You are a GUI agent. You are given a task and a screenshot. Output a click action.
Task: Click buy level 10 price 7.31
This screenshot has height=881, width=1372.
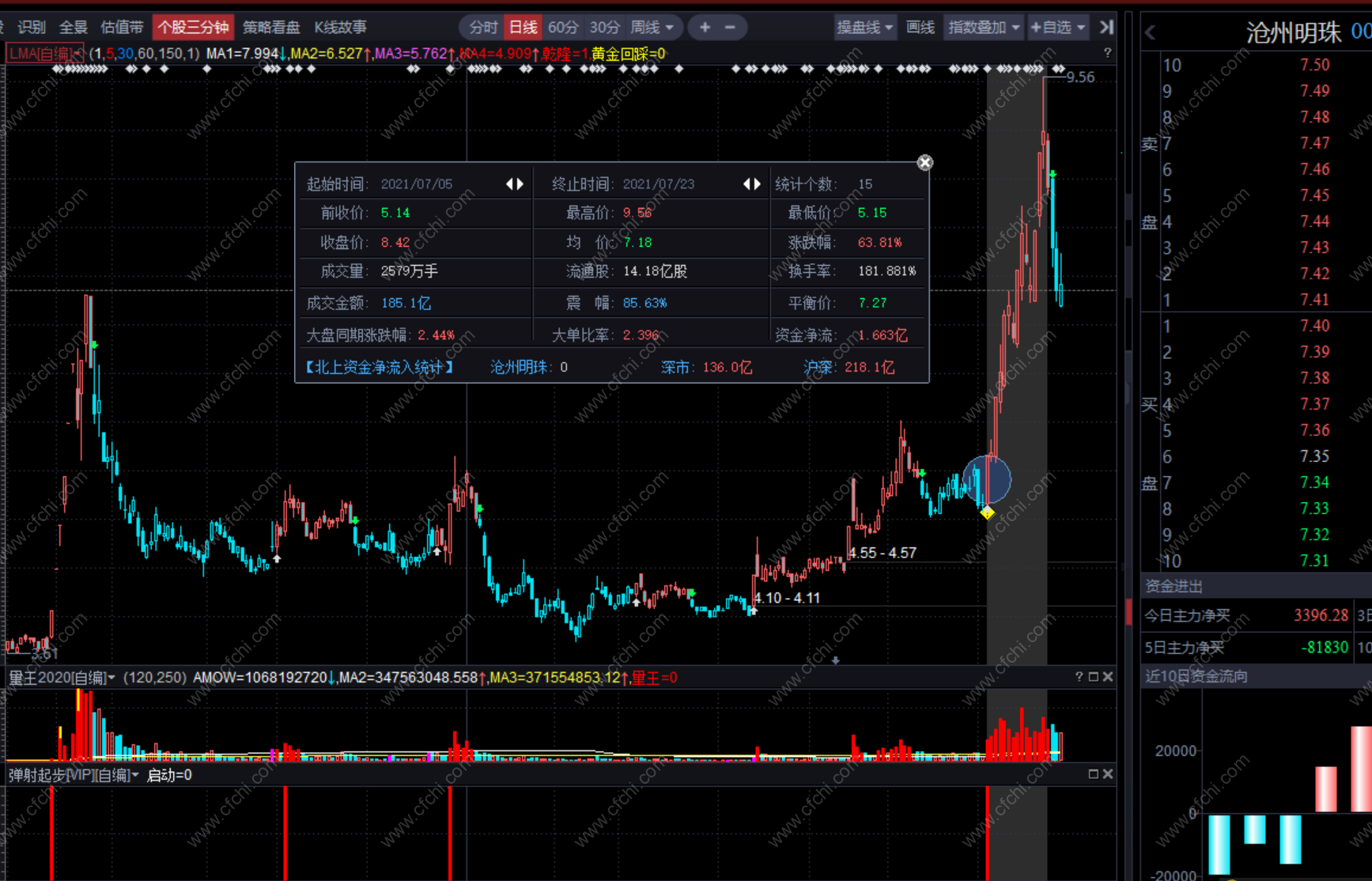point(1315,561)
